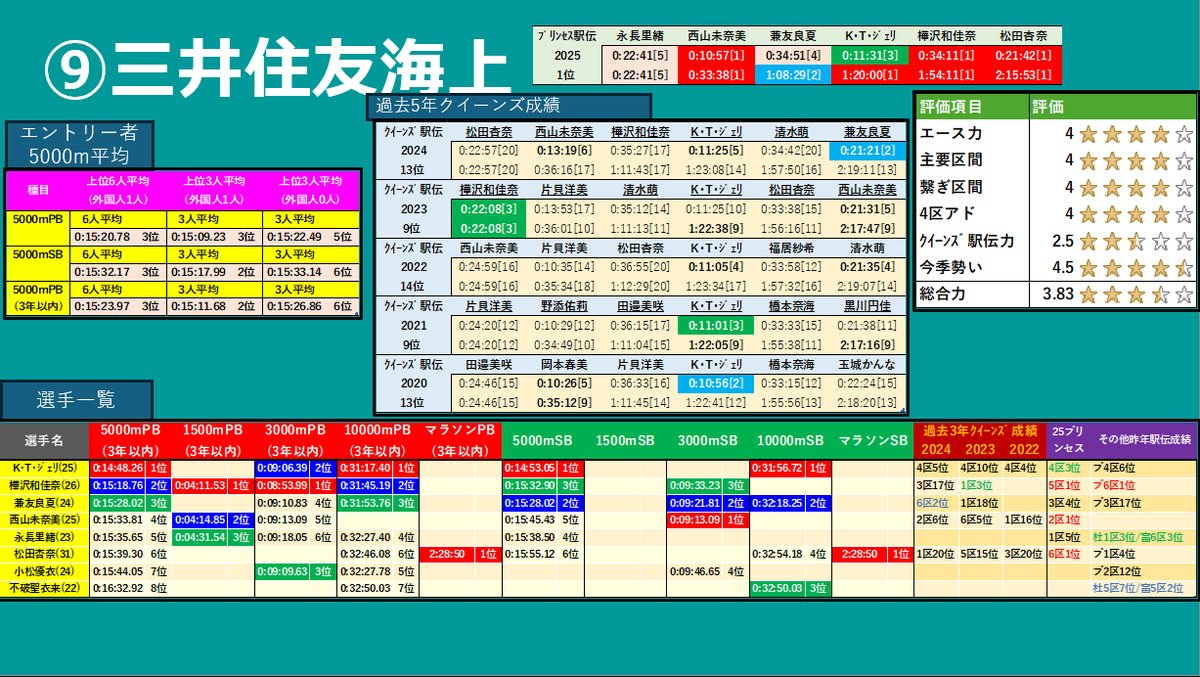
Task: Select '2:28:50' in the マラソンPB column
Action: 447,554
